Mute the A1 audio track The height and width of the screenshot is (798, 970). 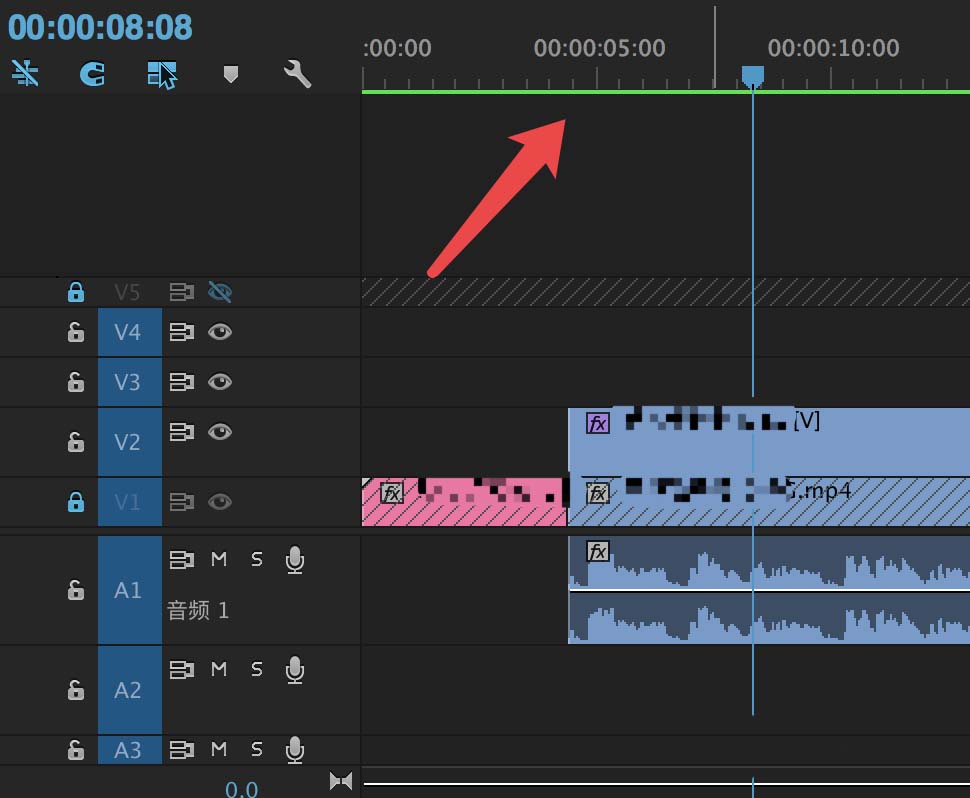click(218, 559)
